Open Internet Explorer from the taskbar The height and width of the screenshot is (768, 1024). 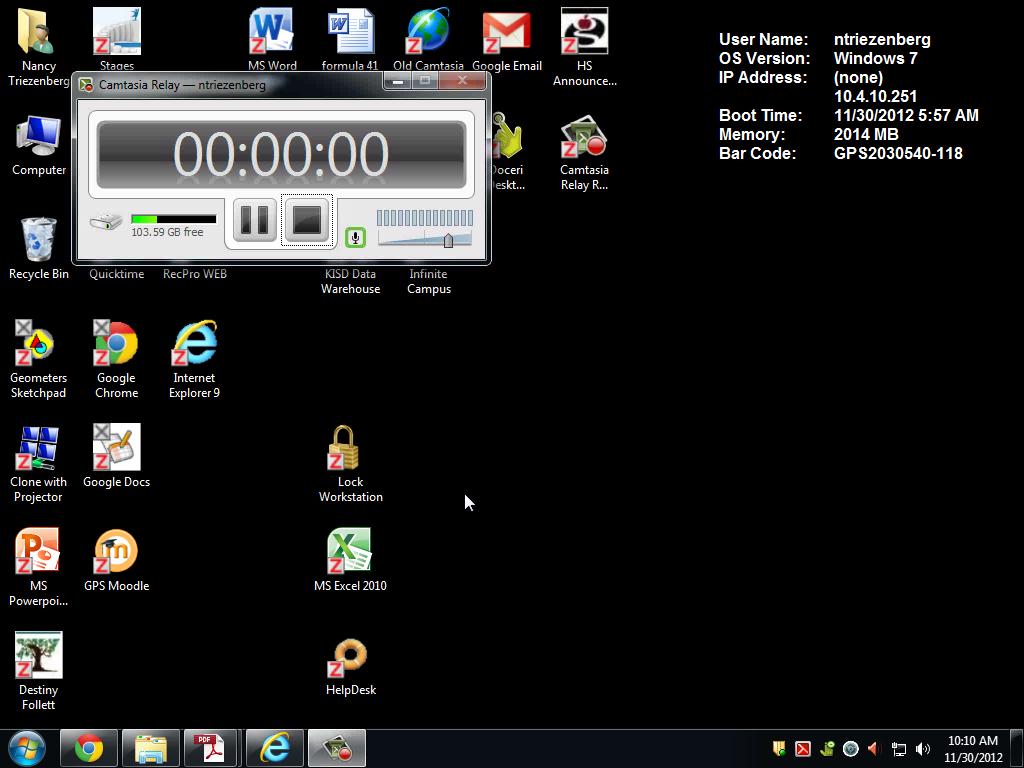275,748
